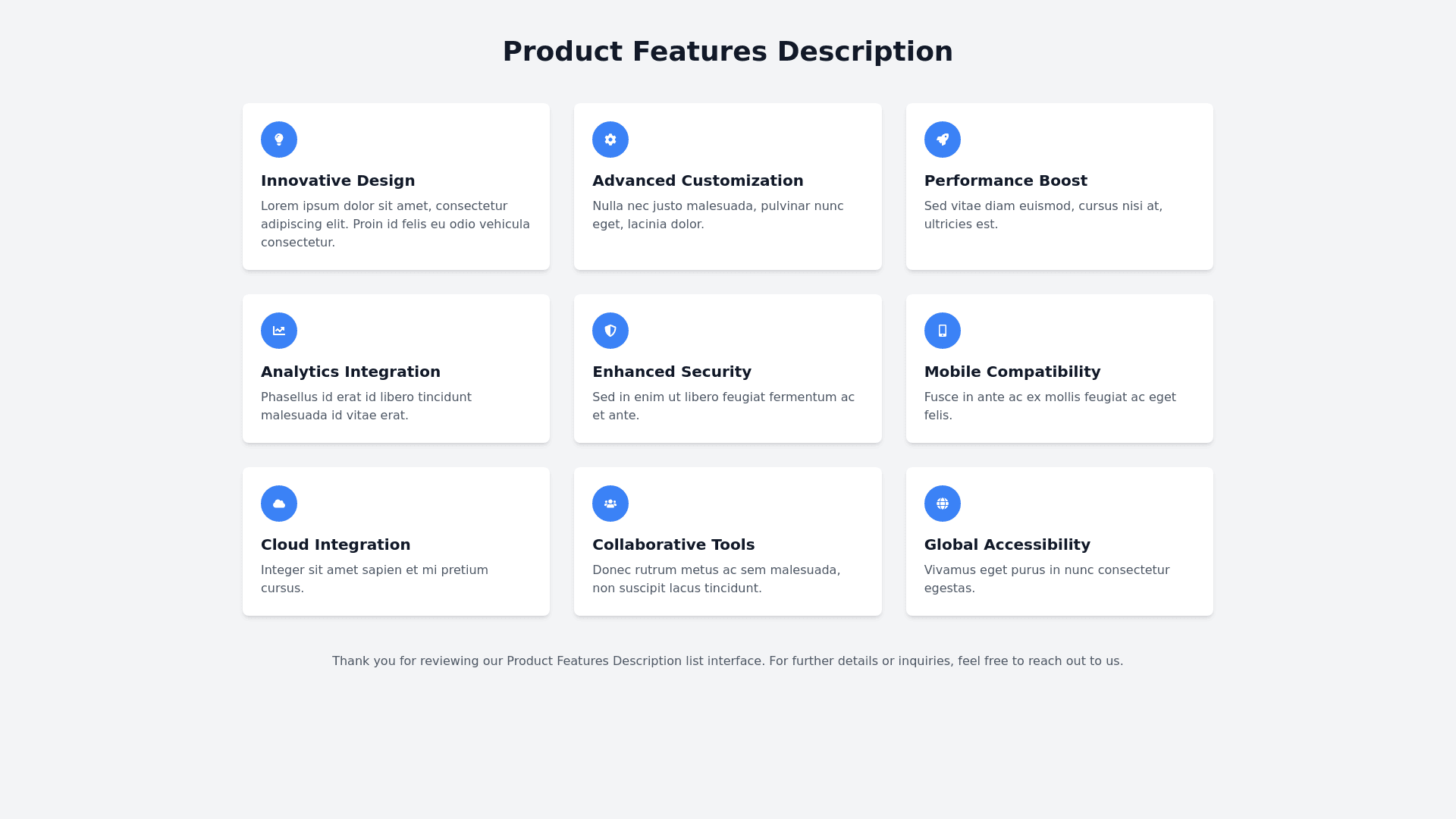Click the Analytics Integration title

pyautogui.click(x=350, y=372)
